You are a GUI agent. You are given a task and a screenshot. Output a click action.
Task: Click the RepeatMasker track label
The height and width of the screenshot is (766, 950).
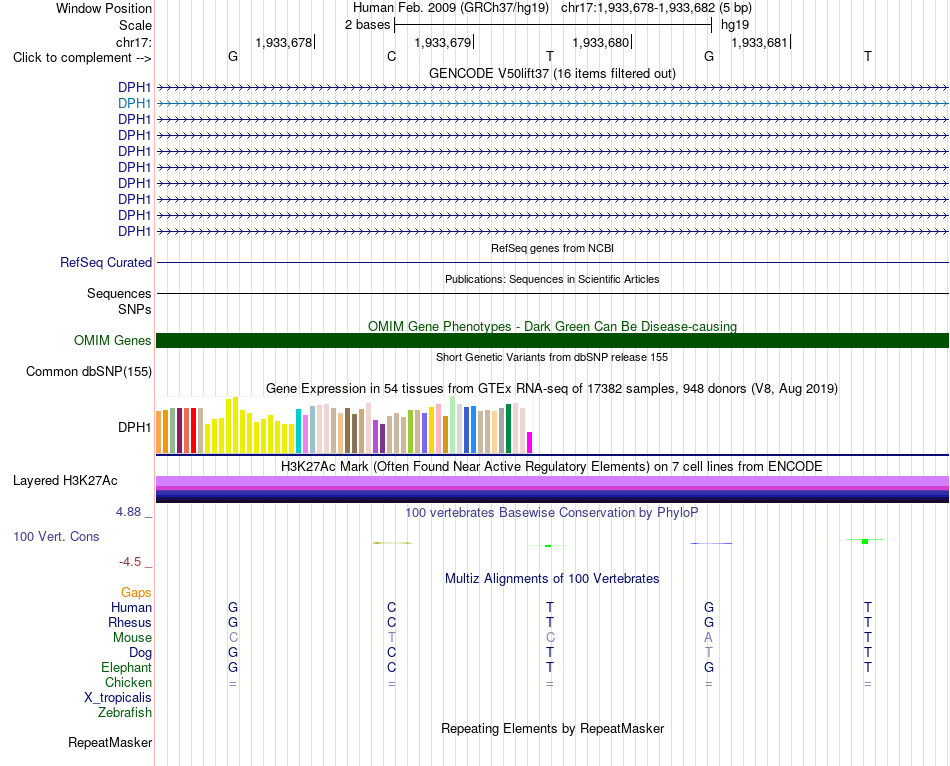click(110, 742)
